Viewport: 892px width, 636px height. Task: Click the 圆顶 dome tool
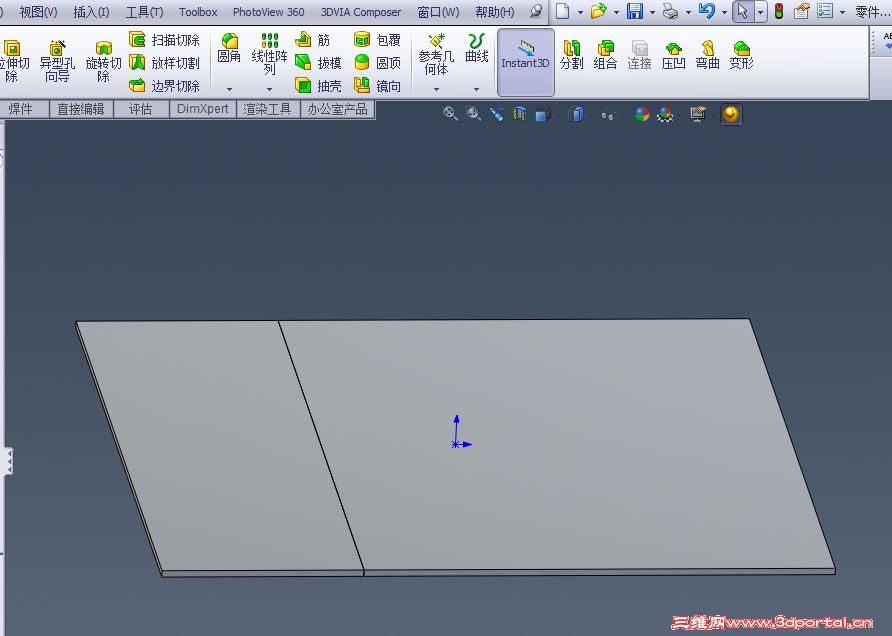377,63
